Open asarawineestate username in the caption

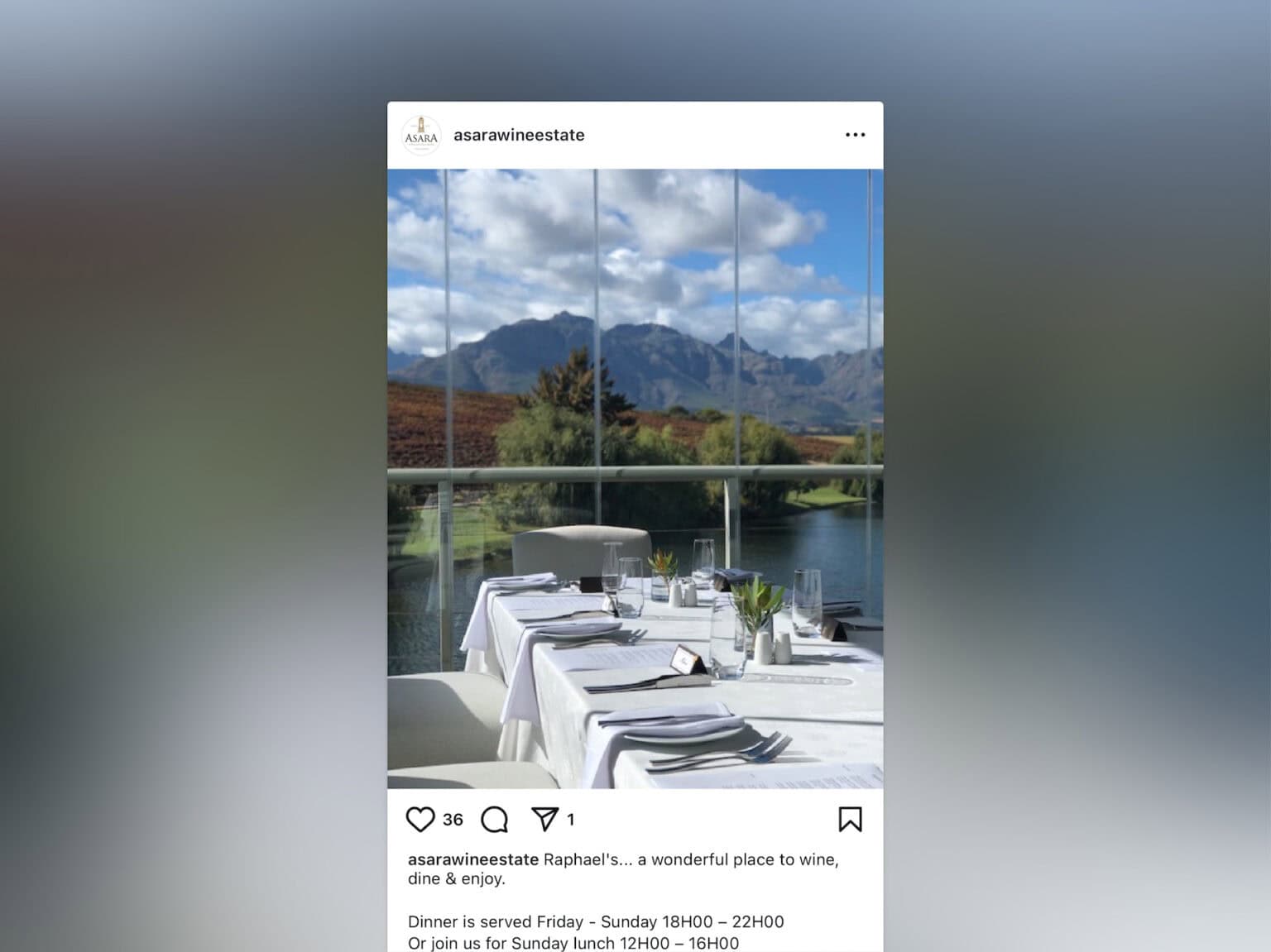[x=473, y=859]
